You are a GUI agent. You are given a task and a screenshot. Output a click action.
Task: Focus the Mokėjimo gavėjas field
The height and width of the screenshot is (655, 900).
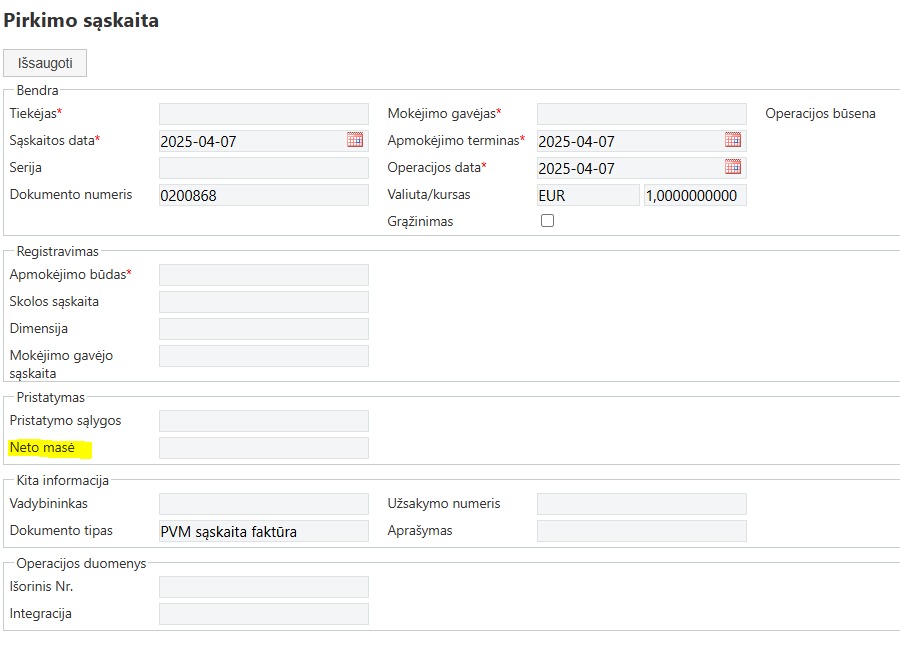tap(642, 114)
